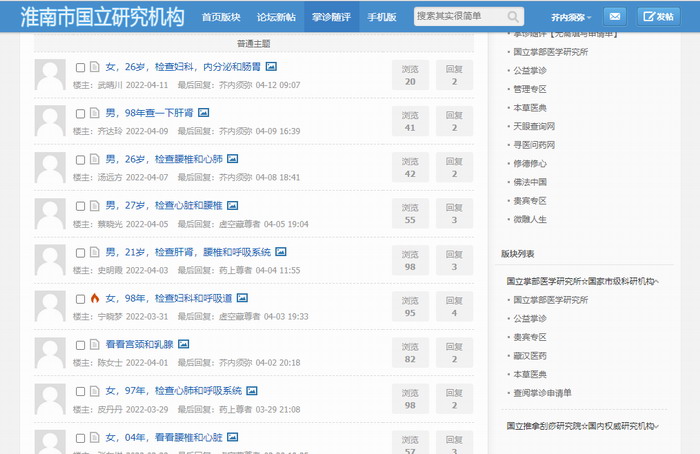Open 查阅掌诊申请单 board link
Image resolution: width=700 pixels, height=454 pixels.
pyautogui.click(x=542, y=393)
